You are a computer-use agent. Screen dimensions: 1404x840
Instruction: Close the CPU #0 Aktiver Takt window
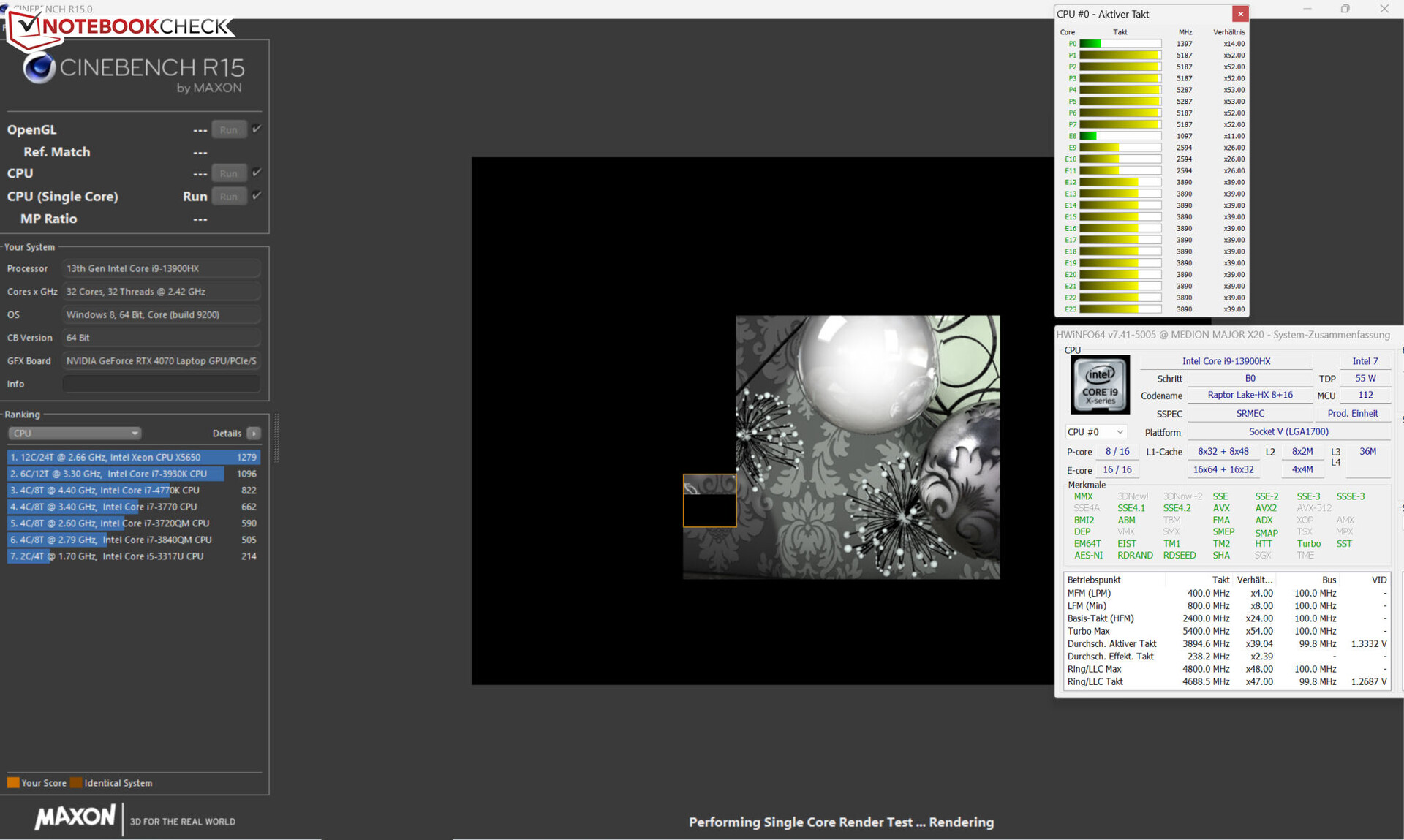1240,14
